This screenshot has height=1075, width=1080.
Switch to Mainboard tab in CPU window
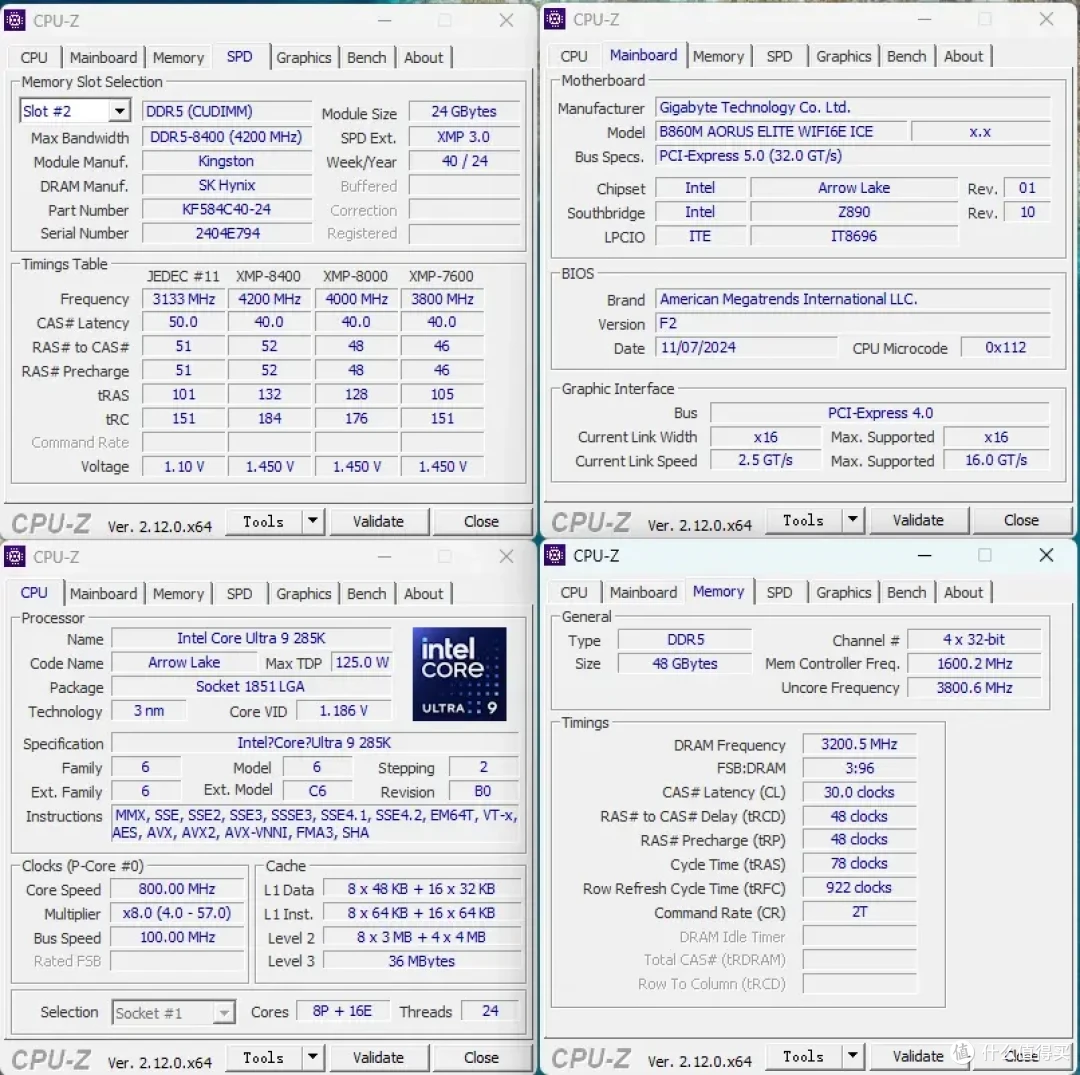(x=103, y=593)
